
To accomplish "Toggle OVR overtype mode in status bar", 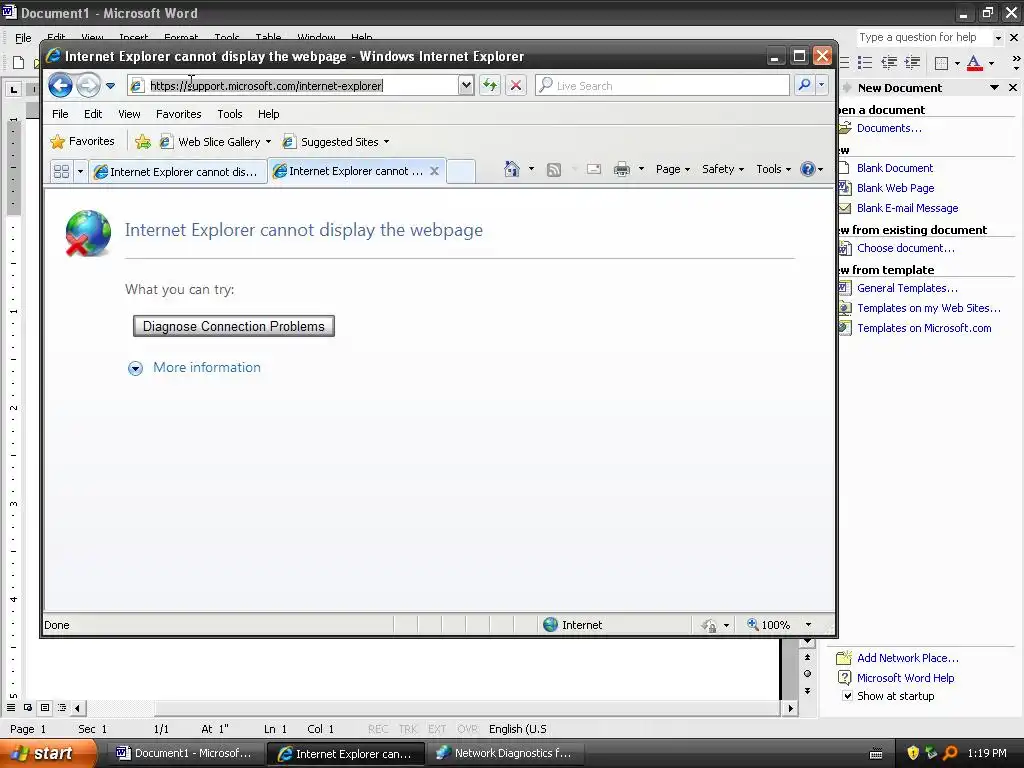I will (467, 729).
